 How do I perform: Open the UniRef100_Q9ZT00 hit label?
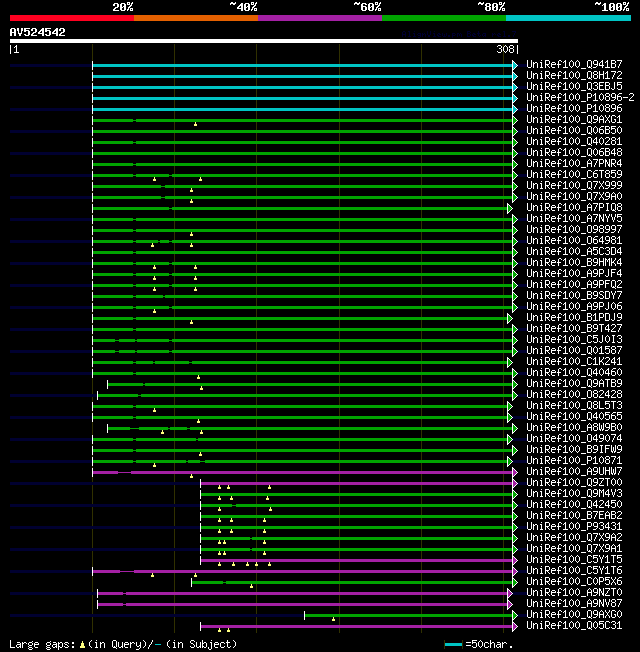click(x=574, y=482)
